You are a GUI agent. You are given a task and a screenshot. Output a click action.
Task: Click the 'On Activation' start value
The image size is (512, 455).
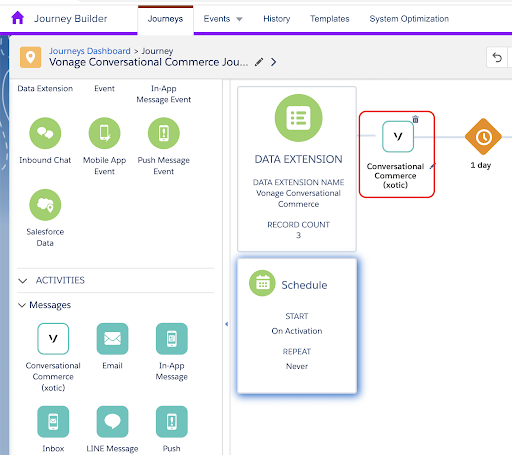coord(297,331)
